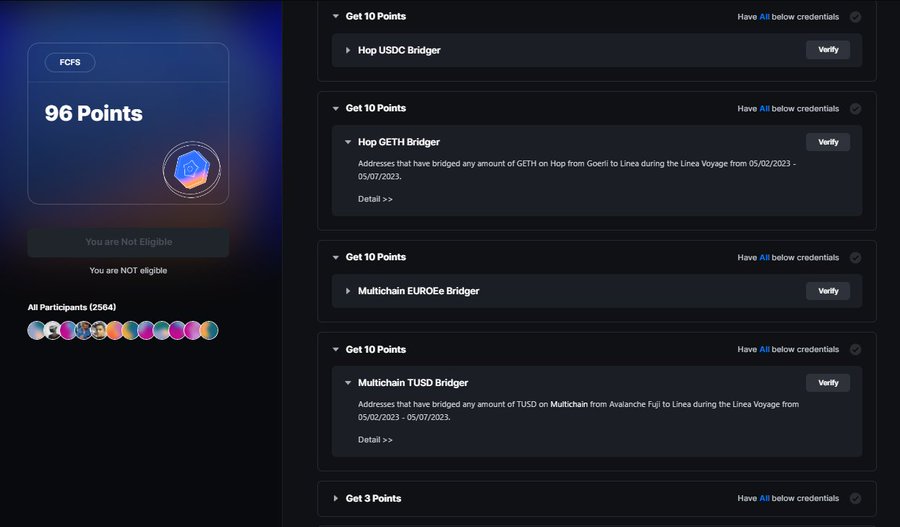This screenshot has height=527, width=900.
Task: Collapse the Get 10 Points group above Hop USDC
Action: click(336, 17)
